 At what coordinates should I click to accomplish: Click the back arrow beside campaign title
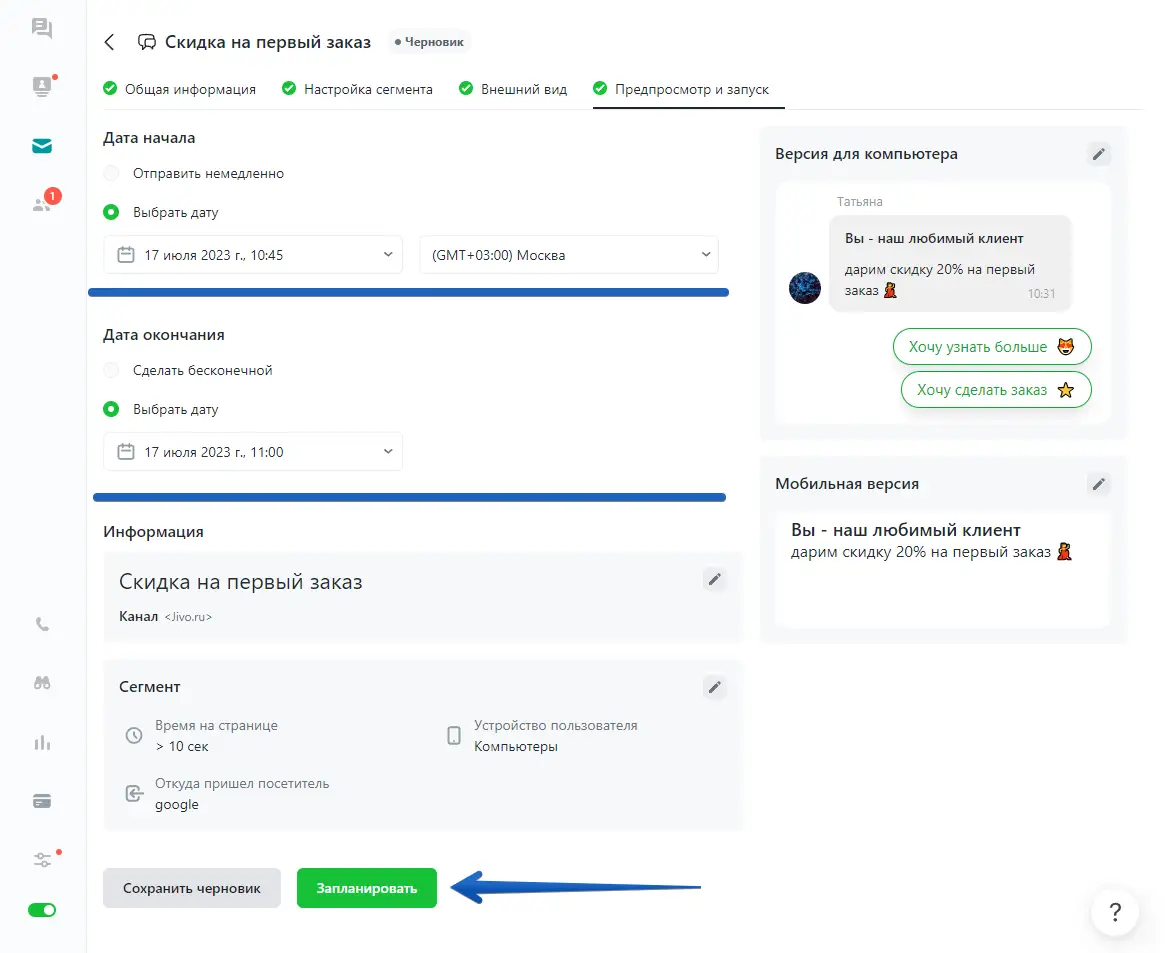coord(110,42)
